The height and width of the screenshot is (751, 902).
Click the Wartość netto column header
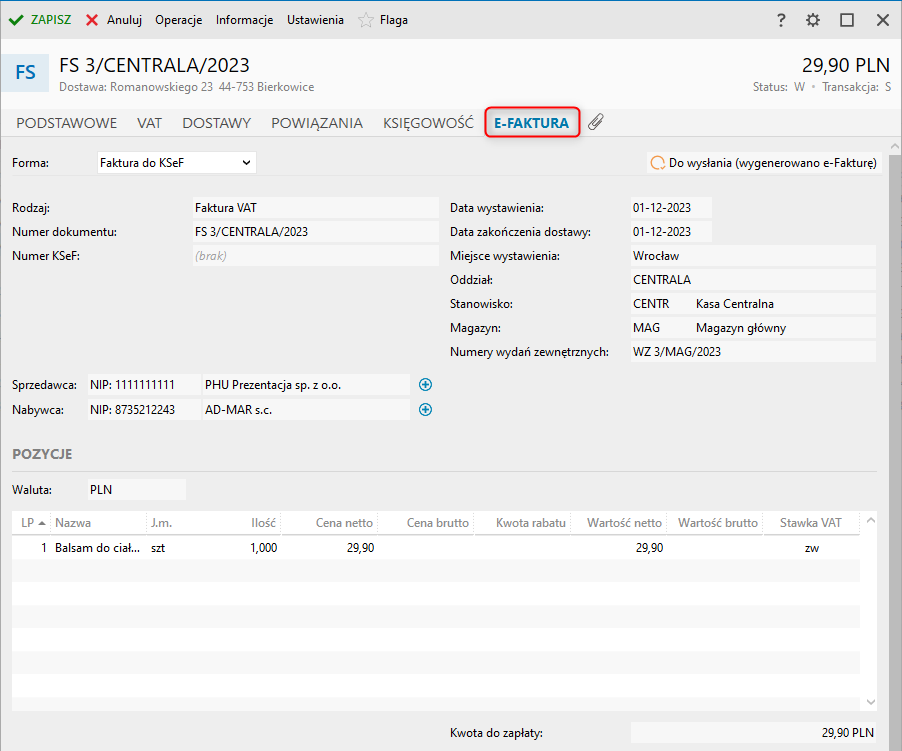[620, 523]
